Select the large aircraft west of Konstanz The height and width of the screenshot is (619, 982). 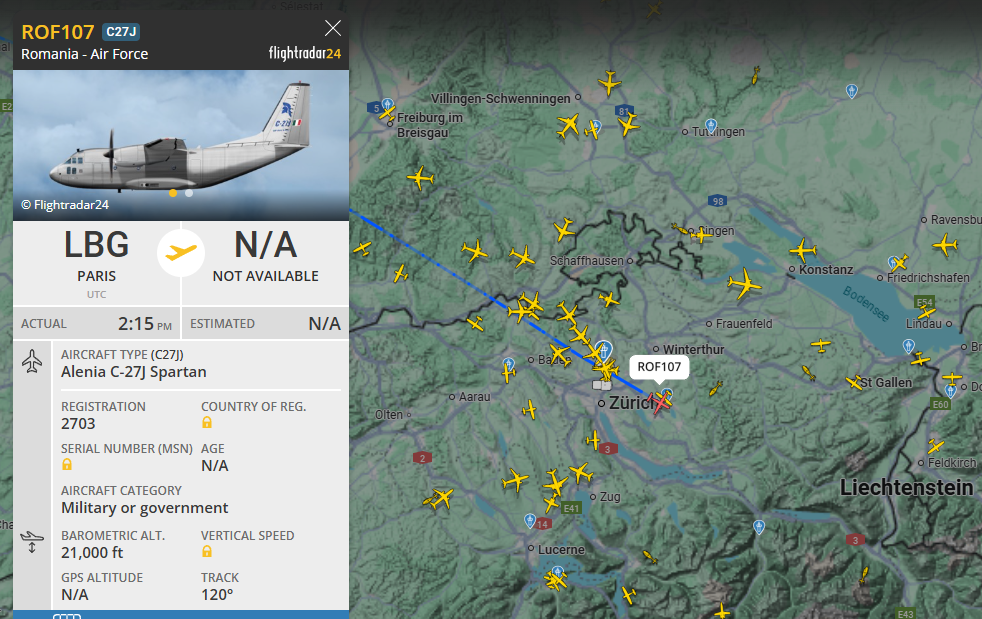point(745,284)
